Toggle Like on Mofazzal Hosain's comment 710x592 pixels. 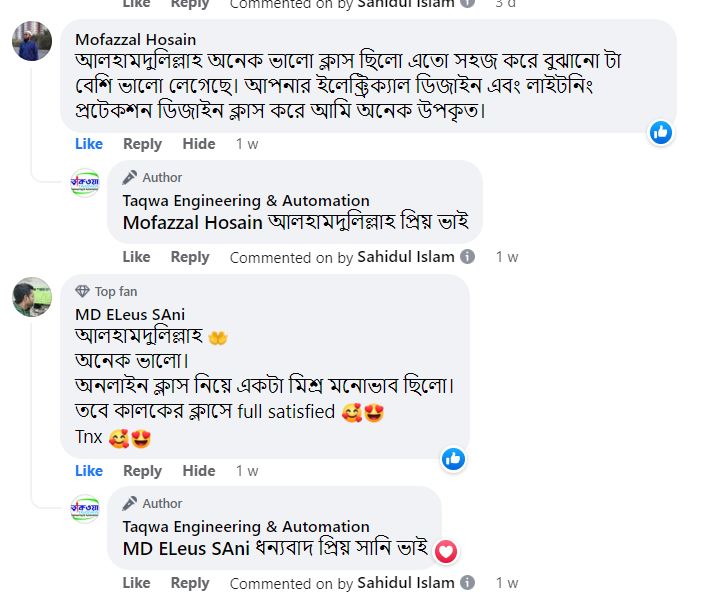click(x=89, y=144)
